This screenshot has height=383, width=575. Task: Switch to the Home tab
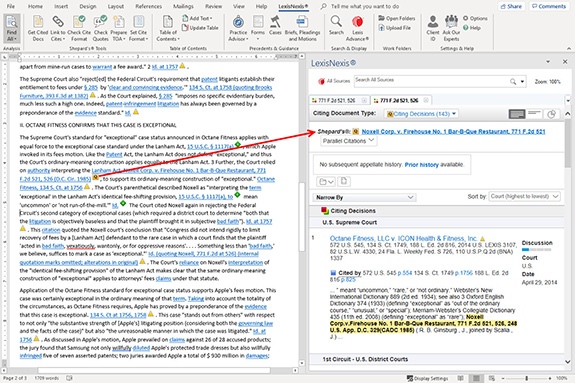[35, 6]
